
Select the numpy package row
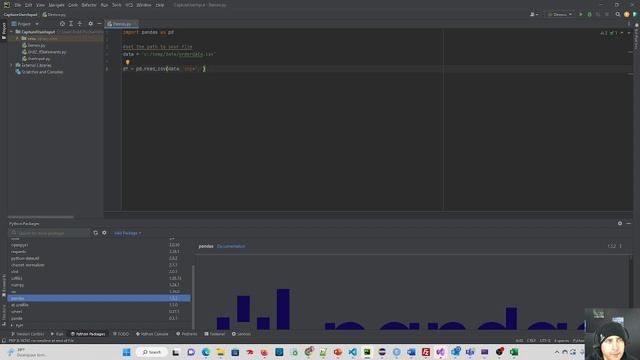(x=99, y=285)
